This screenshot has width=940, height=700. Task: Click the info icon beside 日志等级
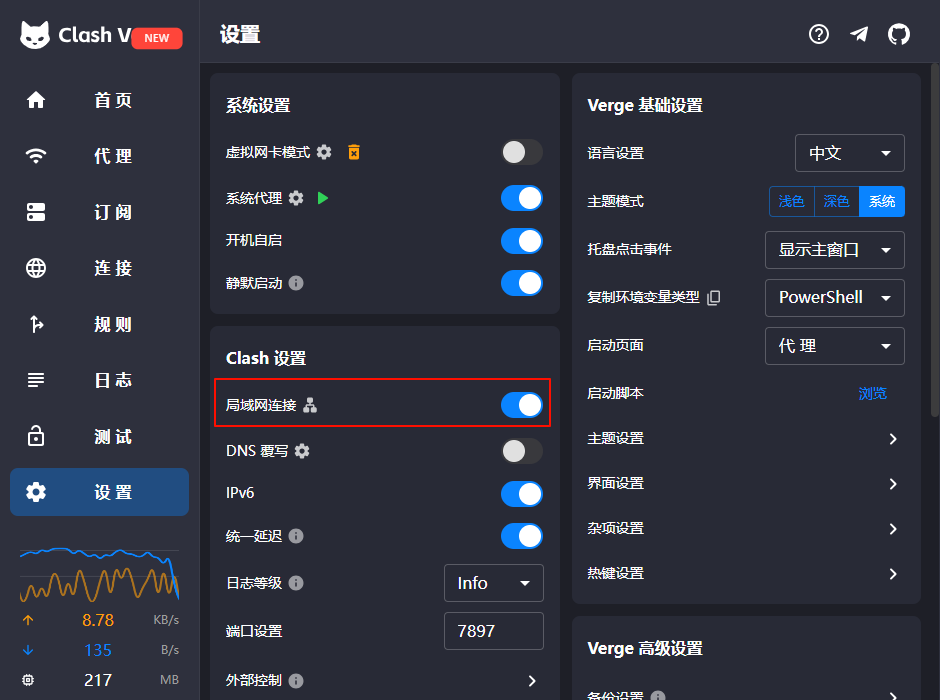(296, 583)
